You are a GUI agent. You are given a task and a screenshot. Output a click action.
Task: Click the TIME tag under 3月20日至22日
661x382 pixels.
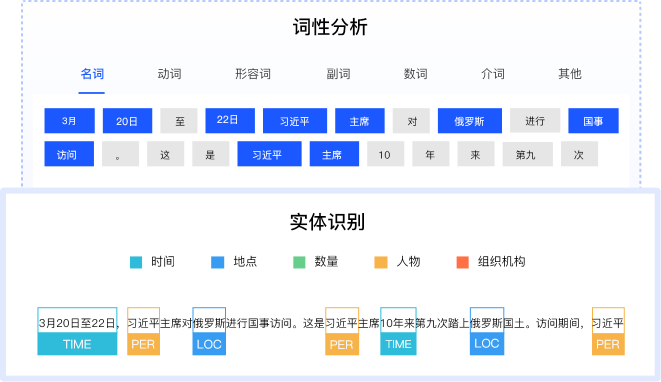click(77, 344)
